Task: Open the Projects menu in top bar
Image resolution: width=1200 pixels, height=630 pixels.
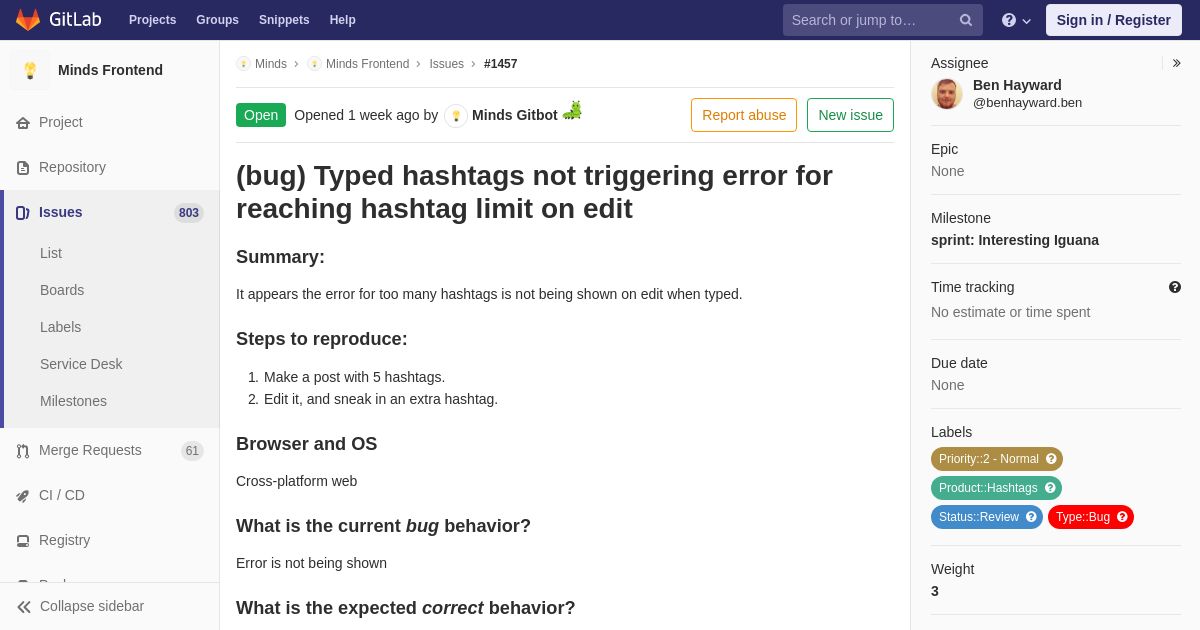Action: click(x=152, y=20)
